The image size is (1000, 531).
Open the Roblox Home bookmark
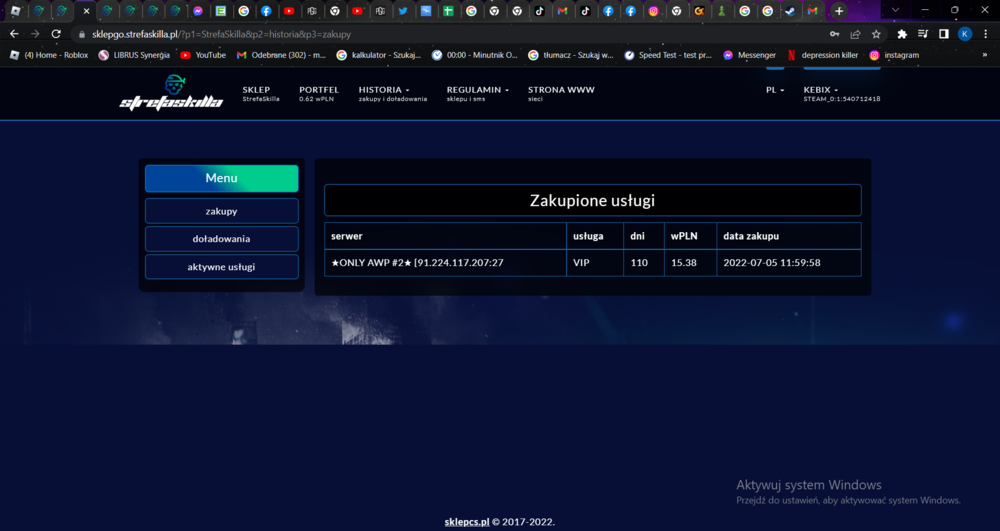point(49,55)
